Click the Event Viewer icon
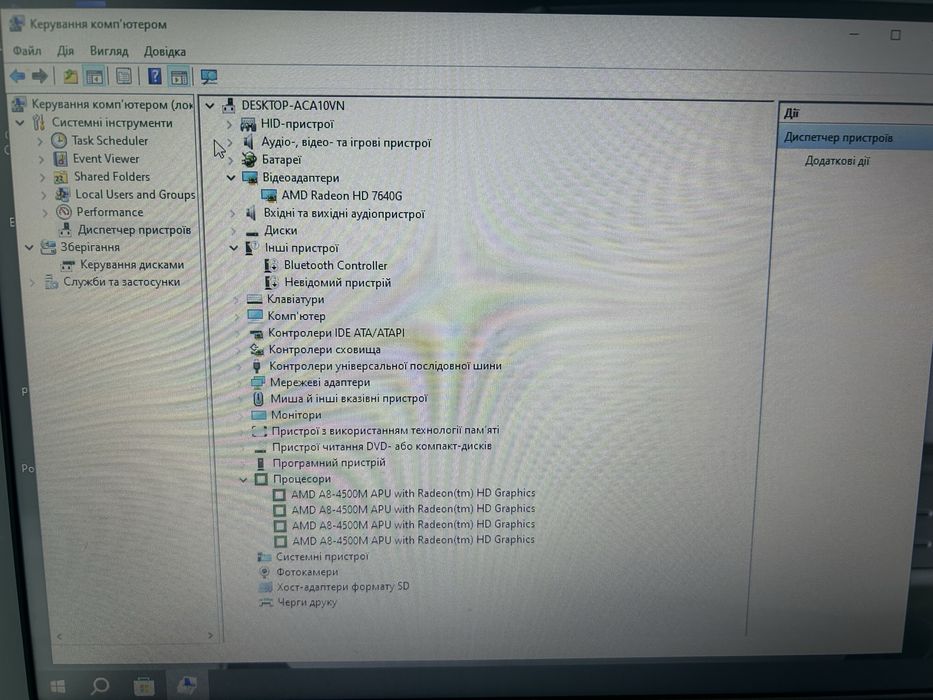Screen dimensions: 933x700 coord(60,159)
